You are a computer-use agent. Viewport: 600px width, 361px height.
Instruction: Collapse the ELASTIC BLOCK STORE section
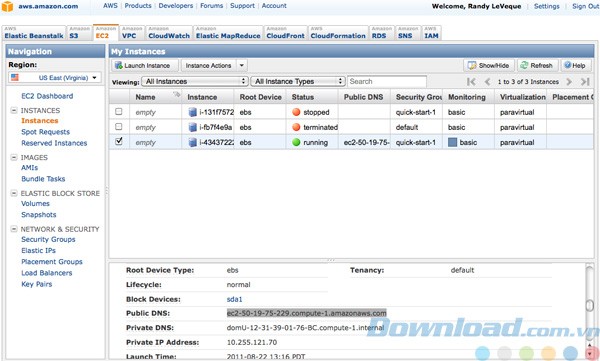(14, 193)
